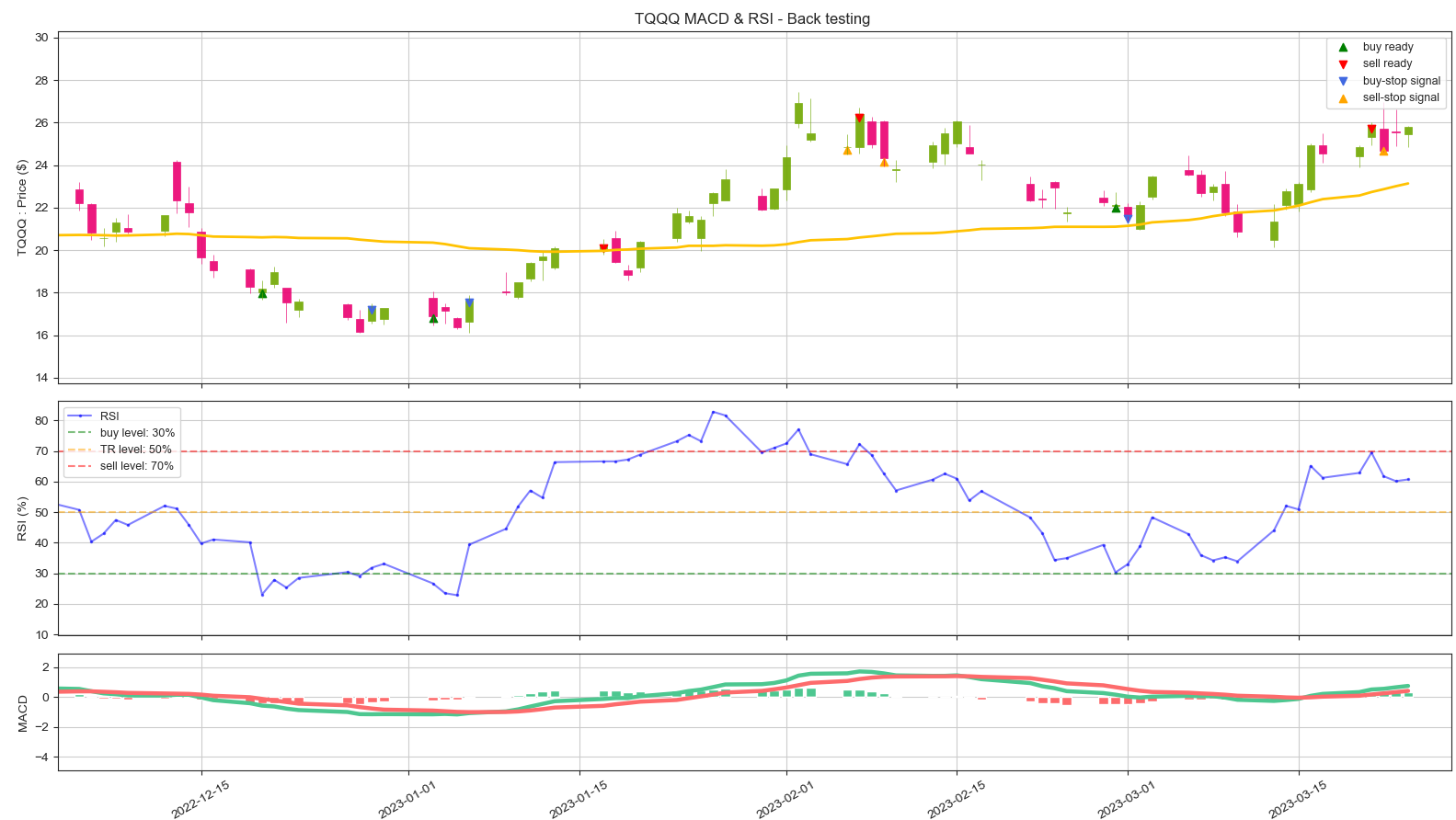The image size is (1456, 820).
Task: Click the TR level: 50% legend entry
Action: point(120,450)
